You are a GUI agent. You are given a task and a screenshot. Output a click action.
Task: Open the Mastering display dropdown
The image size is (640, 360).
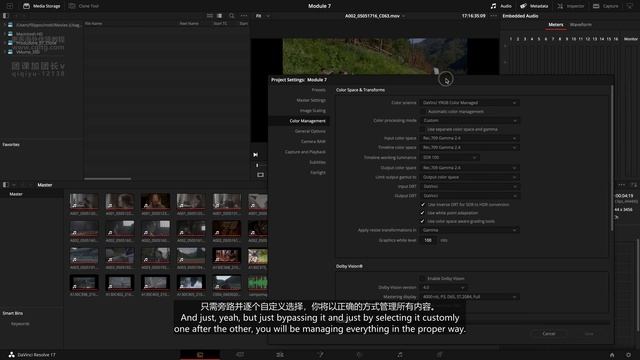[x=469, y=297]
